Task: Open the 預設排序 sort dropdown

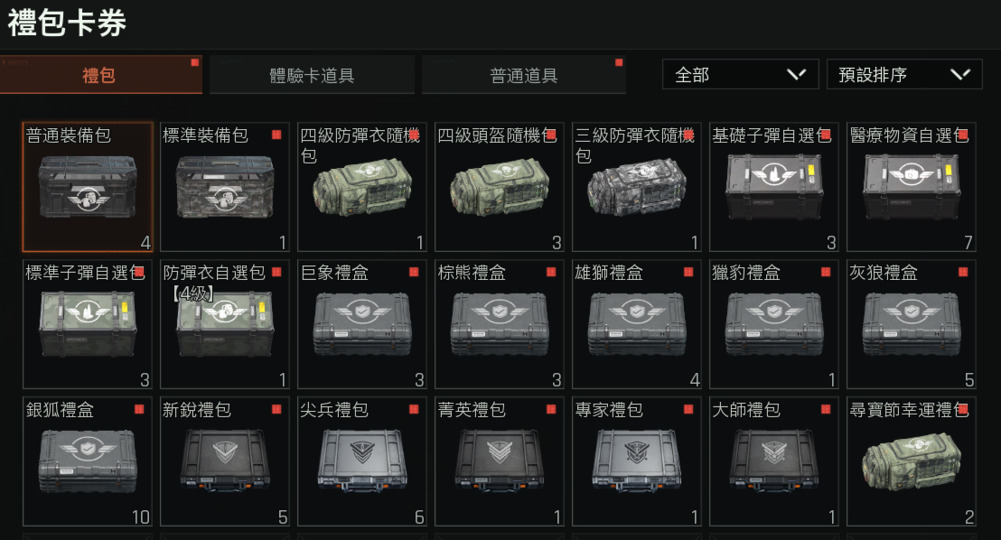Action: 904,75
